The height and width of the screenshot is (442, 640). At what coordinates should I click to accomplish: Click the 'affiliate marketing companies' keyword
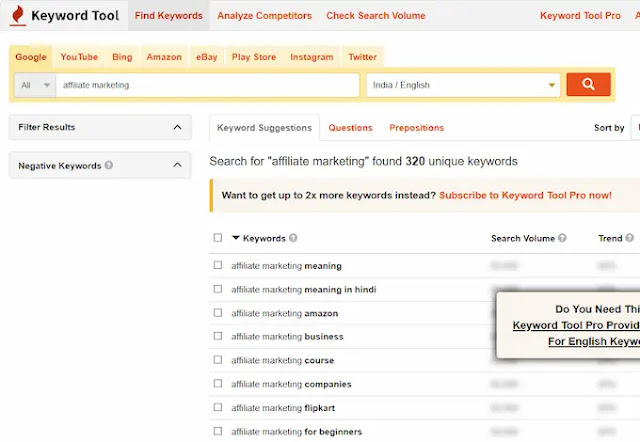click(x=291, y=384)
